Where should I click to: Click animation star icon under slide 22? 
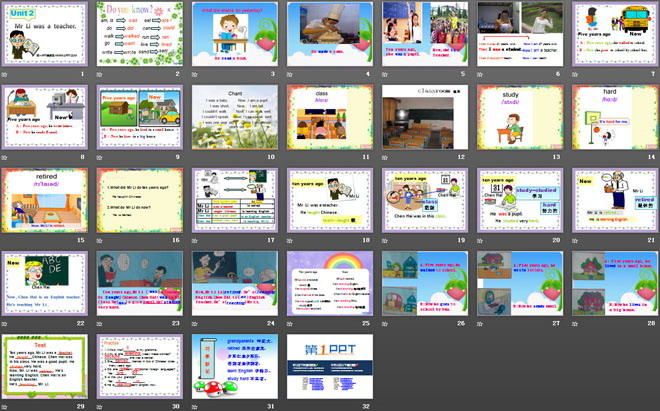pos(5,324)
